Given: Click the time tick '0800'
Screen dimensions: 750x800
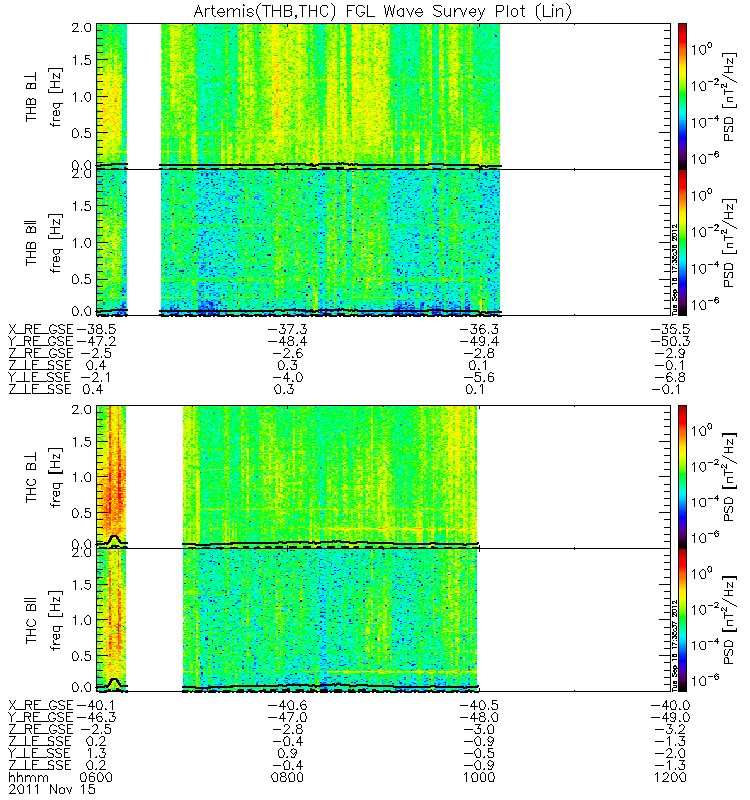Looking at the screenshot, I should 287,778.
